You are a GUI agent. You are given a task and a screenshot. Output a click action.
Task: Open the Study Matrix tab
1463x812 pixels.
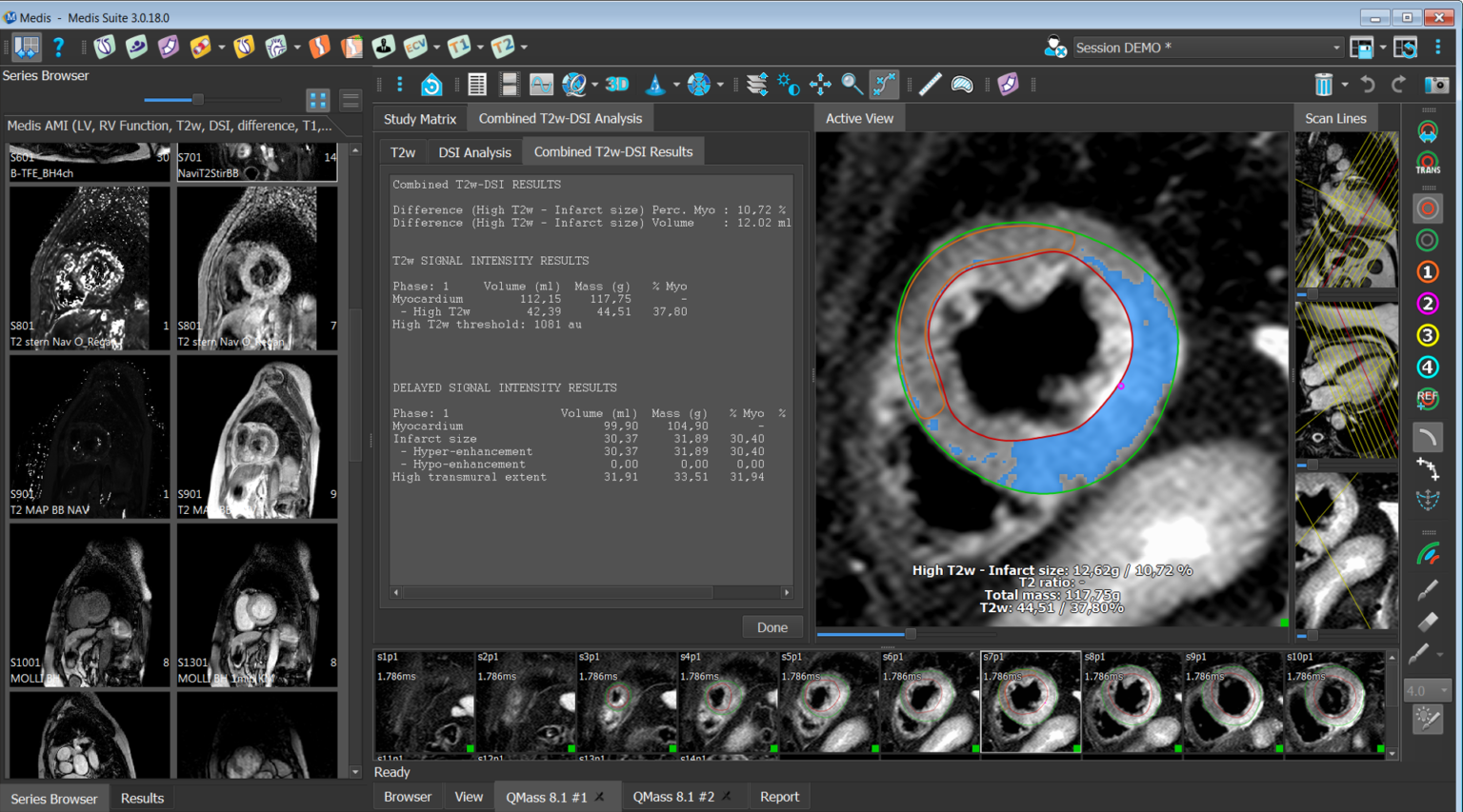[x=419, y=119]
